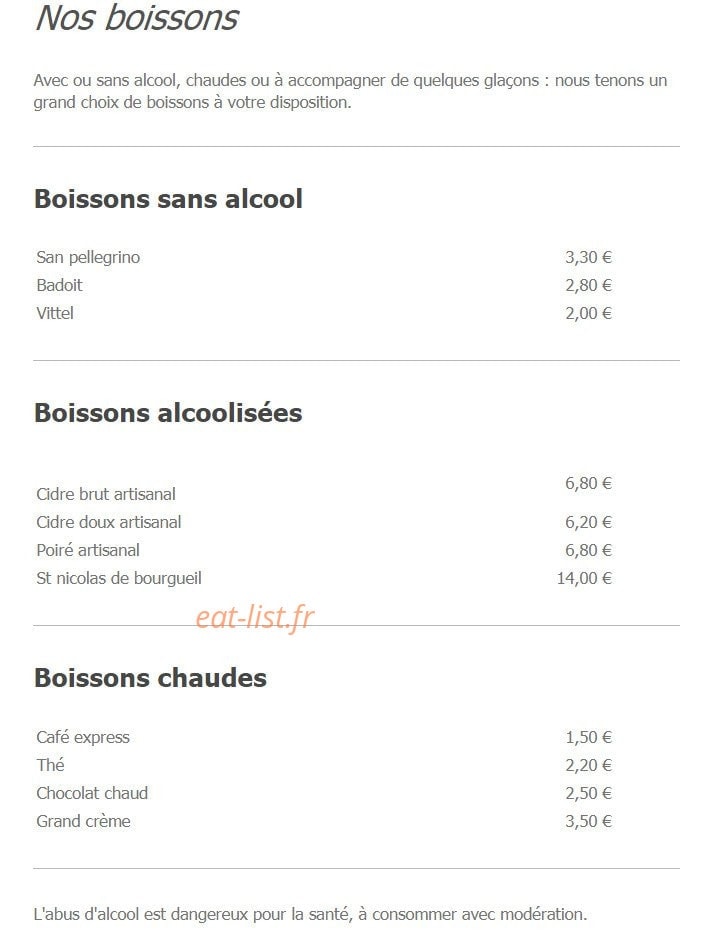Image resolution: width=704 pixels, height=940 pixels.
Task: Select the Cidre doux artisanal item
Action: tap(109, 522)
